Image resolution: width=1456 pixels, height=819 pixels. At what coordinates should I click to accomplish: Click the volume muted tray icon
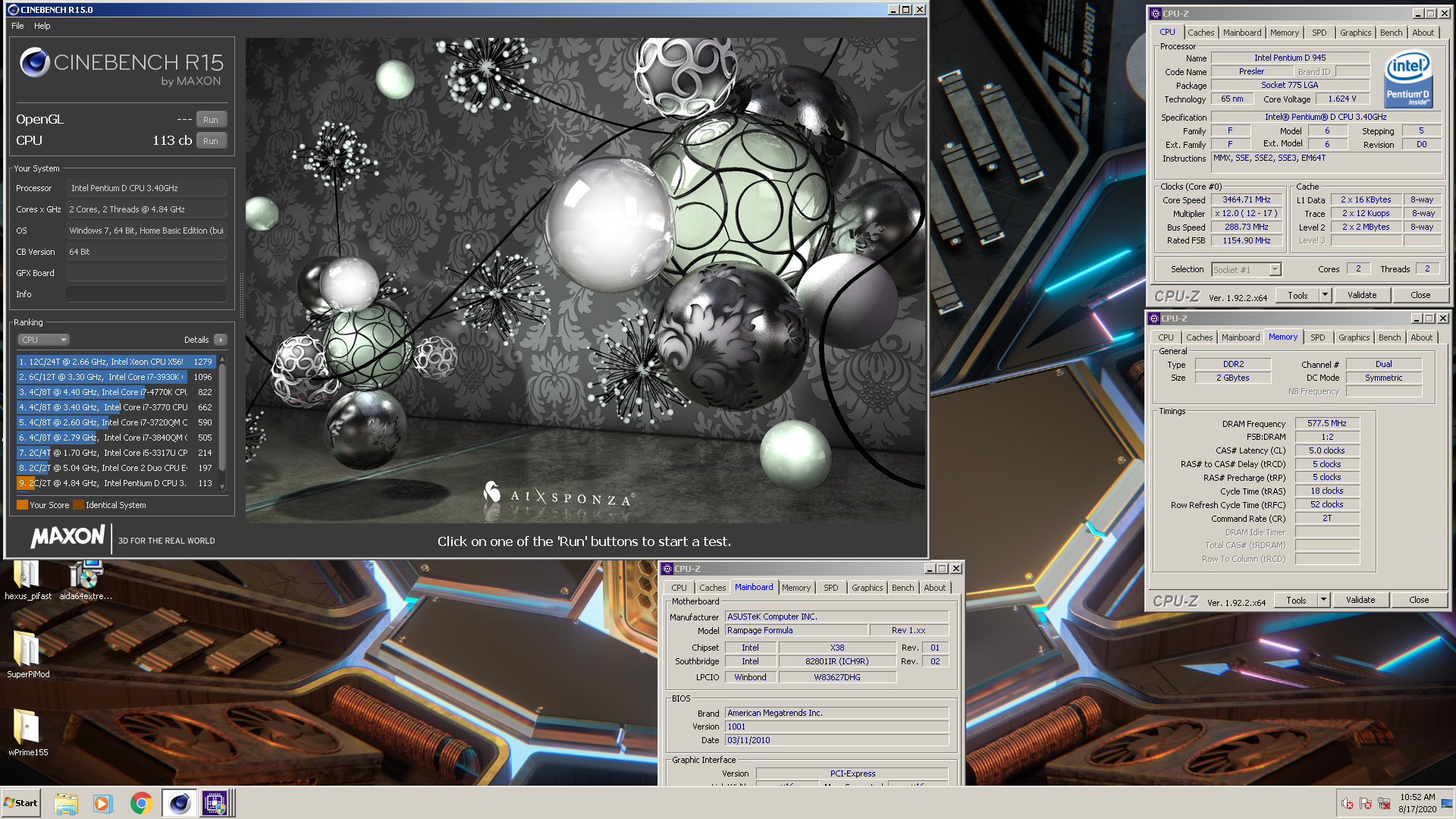pos(1348,804)
